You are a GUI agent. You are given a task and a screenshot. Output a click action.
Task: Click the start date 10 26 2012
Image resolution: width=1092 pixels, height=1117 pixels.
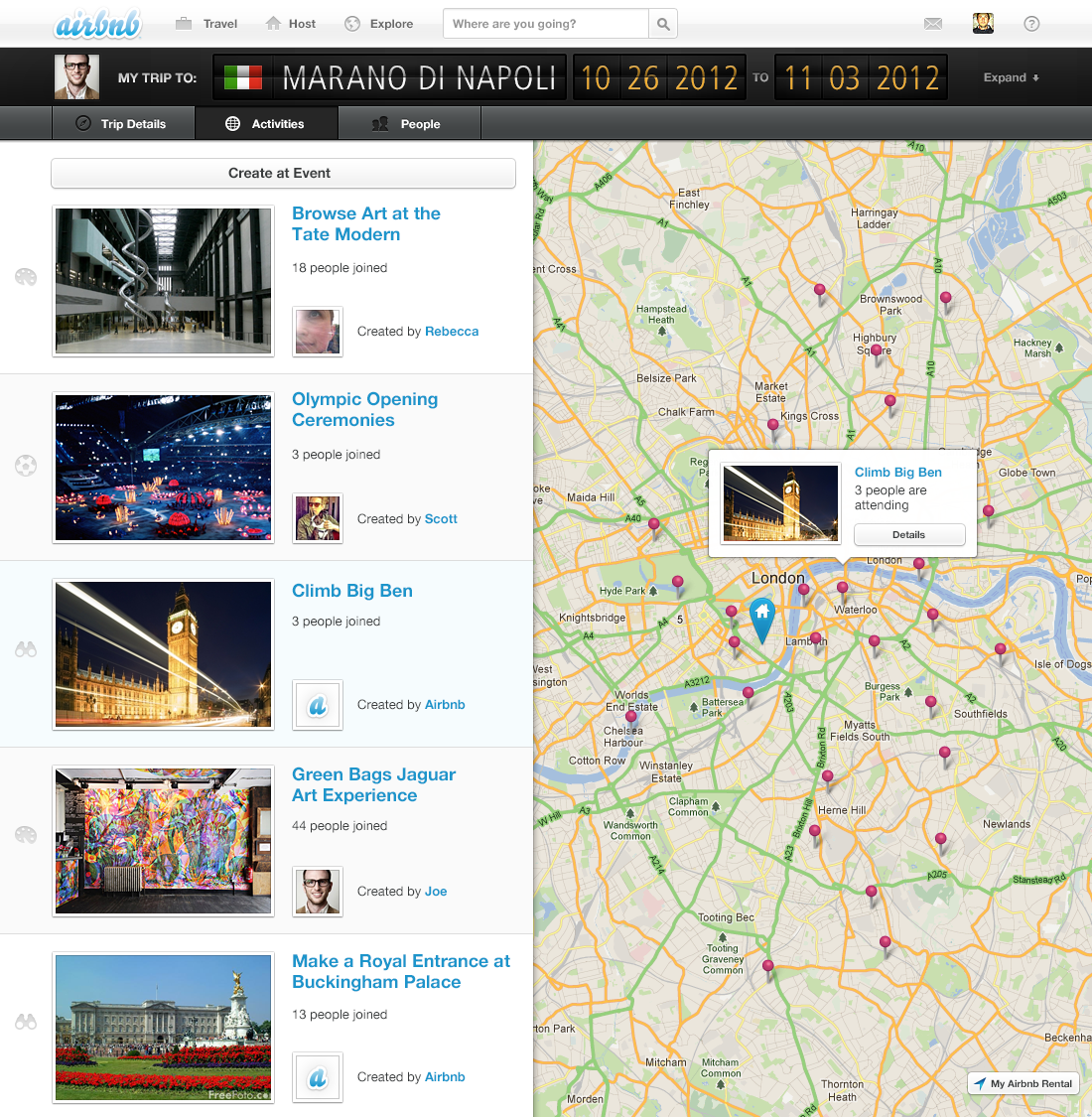click(x=659, y=77)
